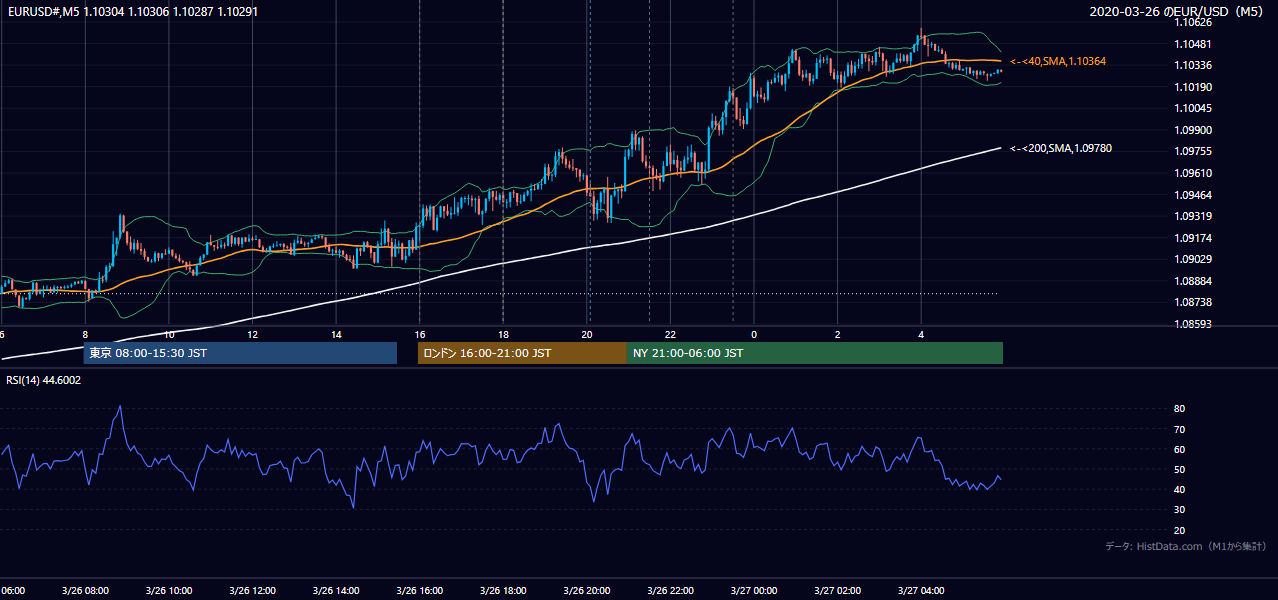The image size is (1278, 600).
Task: Click hour tick 10 under price chart
Action: (169, 334)
